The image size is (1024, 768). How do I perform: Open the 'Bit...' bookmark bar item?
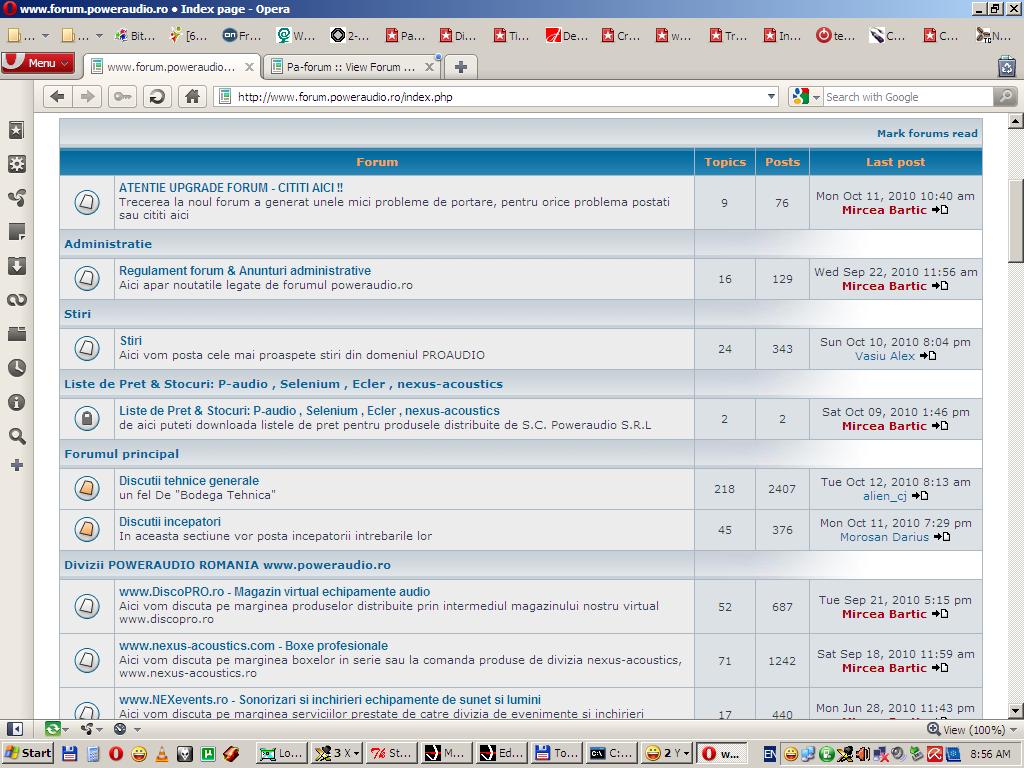coord(135,35)
